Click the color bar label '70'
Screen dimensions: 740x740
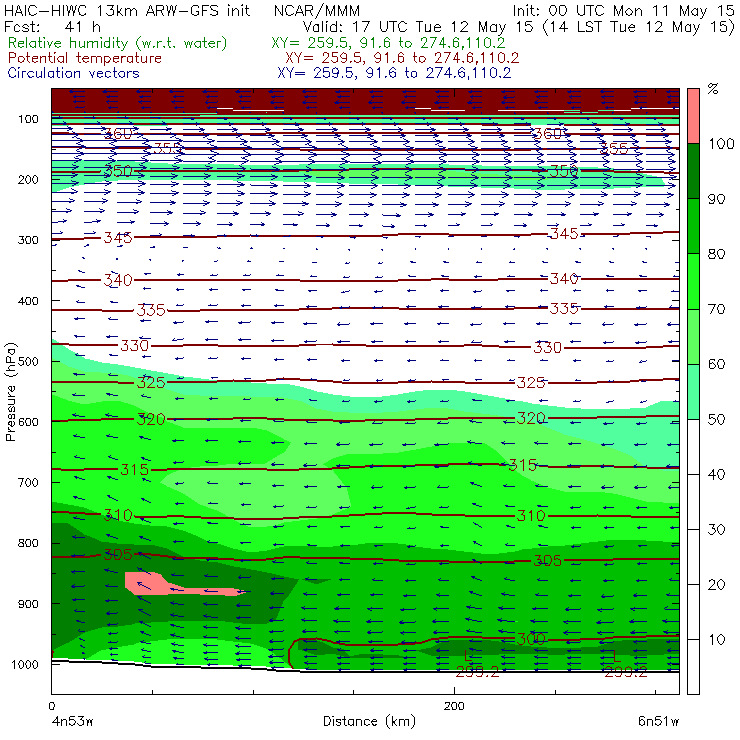[x=716, y=309]
